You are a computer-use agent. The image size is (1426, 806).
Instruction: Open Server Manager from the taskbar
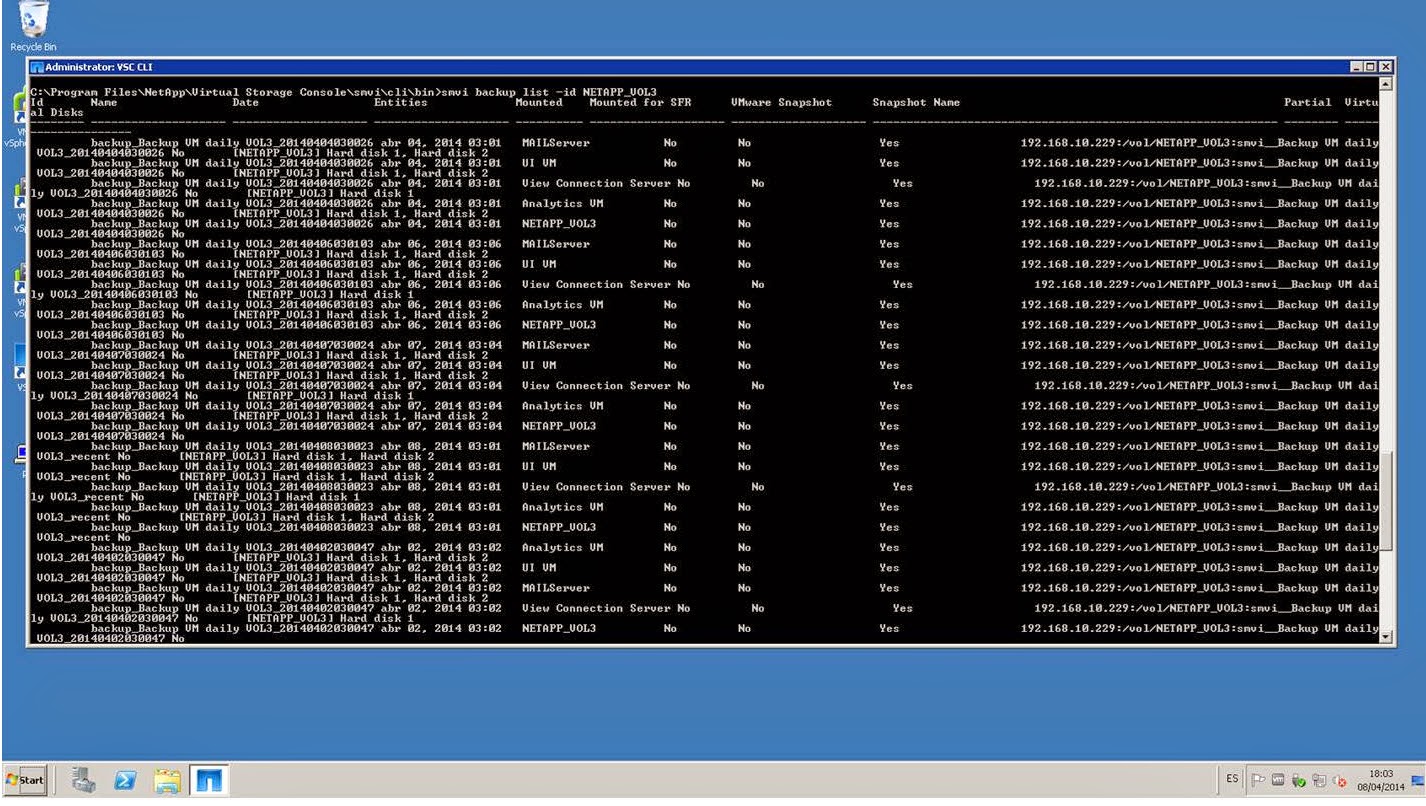coord(81,780)
